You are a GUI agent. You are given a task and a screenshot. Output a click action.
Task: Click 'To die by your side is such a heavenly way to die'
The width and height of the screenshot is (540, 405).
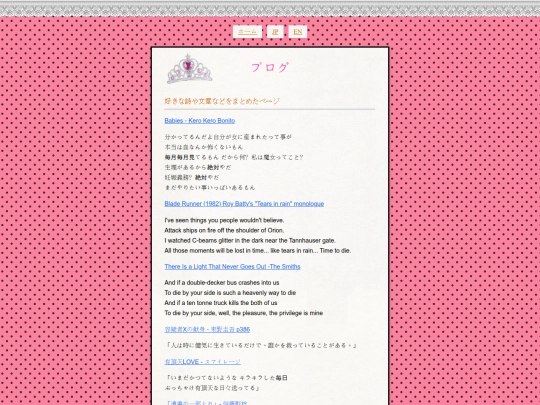pos(230,293)
